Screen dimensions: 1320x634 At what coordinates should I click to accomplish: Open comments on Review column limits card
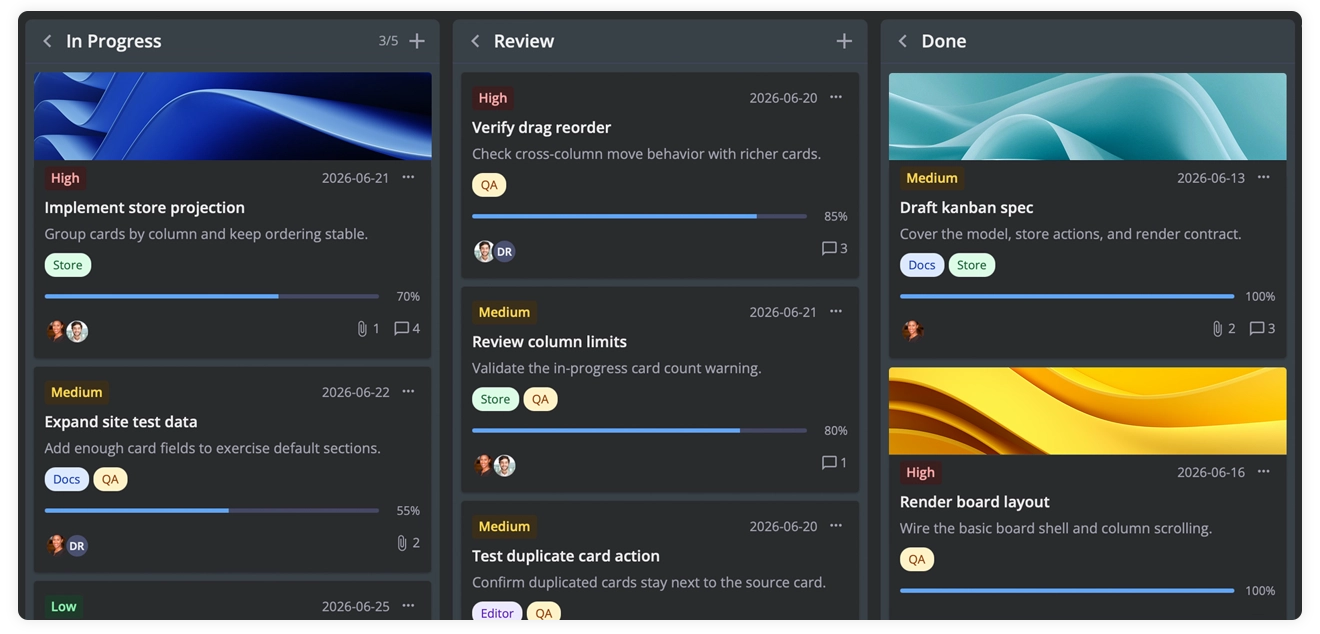[834, 462]
